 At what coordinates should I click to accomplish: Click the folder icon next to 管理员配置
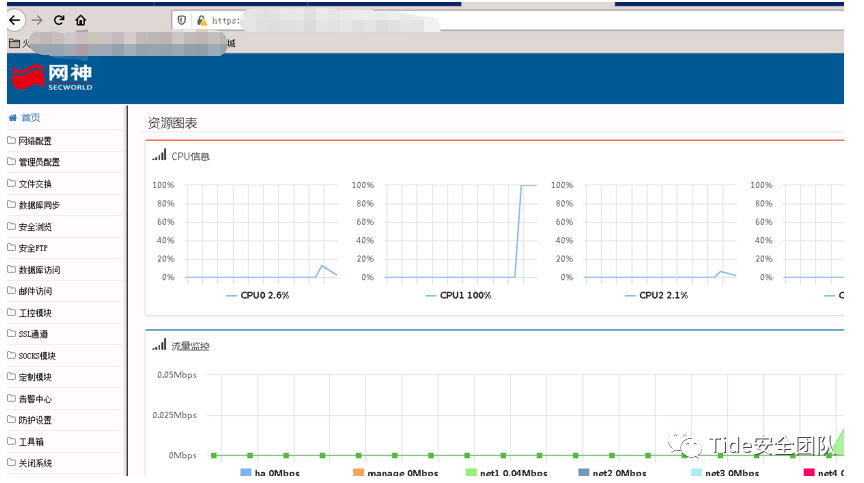click(12, 161)
